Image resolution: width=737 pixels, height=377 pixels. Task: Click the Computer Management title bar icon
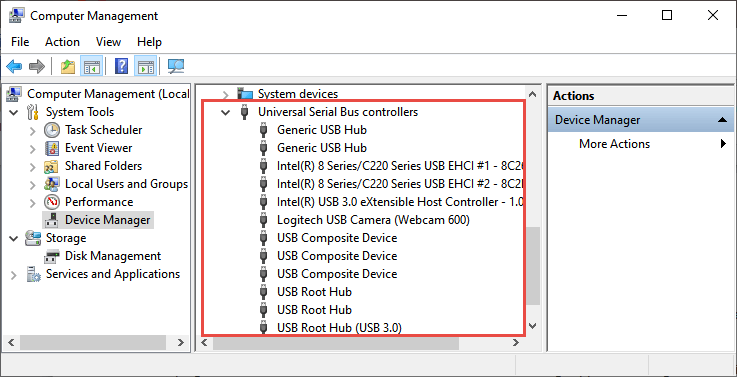pyautogui.click(x=17, y=16)
